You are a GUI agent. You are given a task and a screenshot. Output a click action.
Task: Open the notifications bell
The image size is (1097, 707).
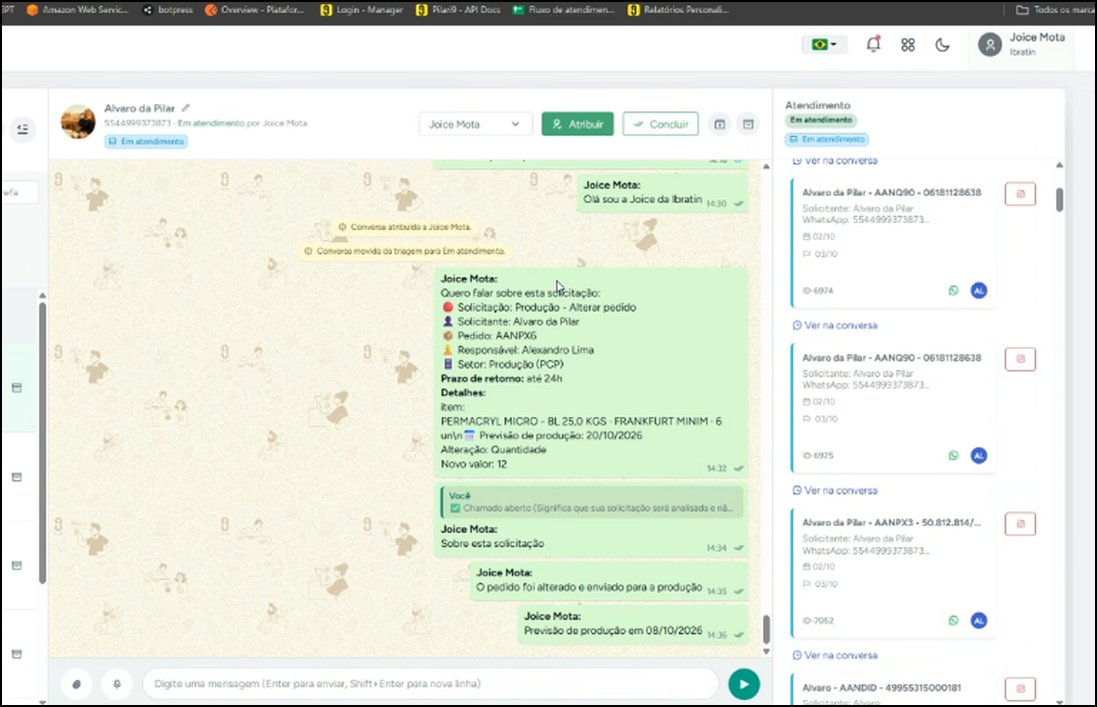[873, 44]
